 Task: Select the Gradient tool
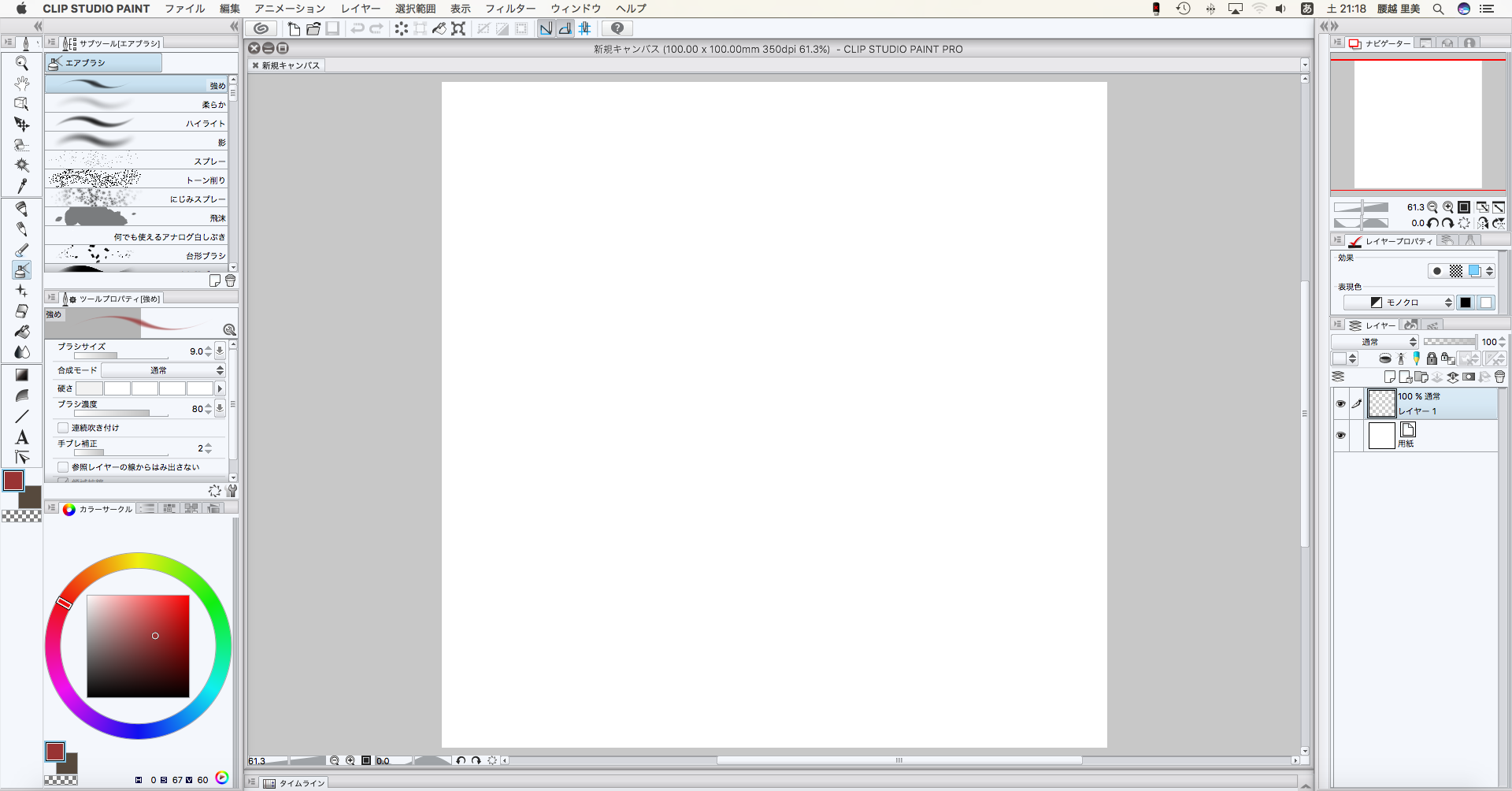point(22,375)
